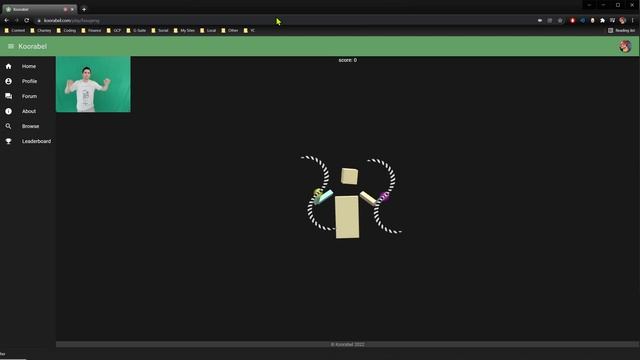Click the light blue left arm block
The image size is (640, 360).
324,197
